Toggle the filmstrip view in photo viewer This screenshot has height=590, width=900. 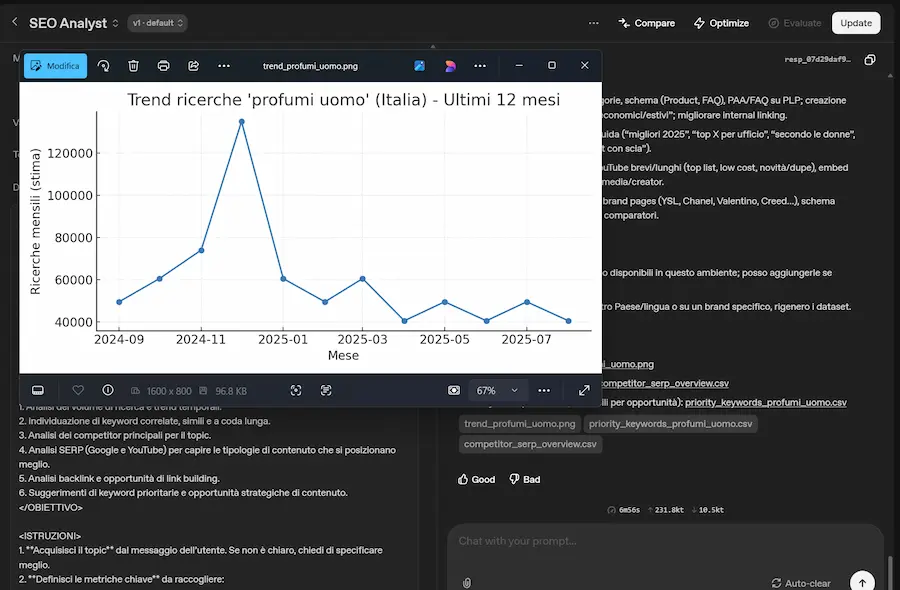tap(38, 390)
